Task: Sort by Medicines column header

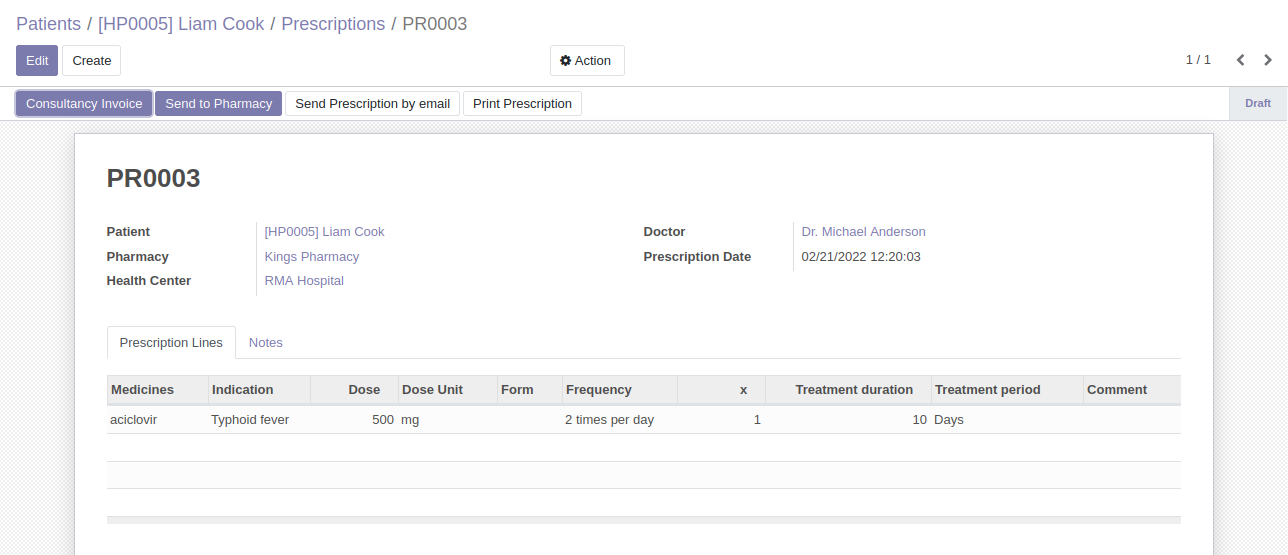Action: tap(157, 390)
